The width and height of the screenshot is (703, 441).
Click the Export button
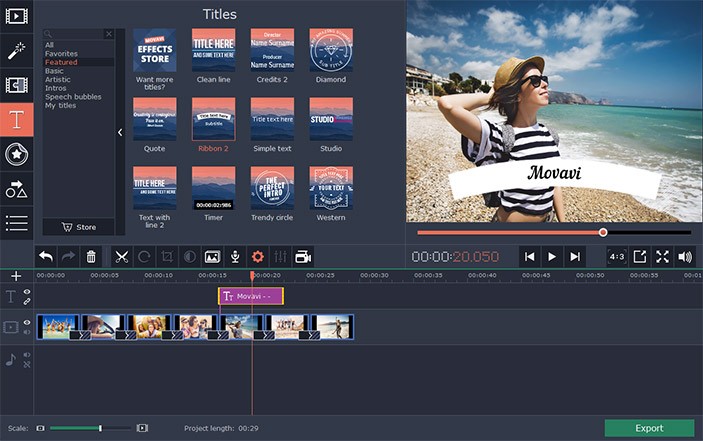[x=649, y=428]
